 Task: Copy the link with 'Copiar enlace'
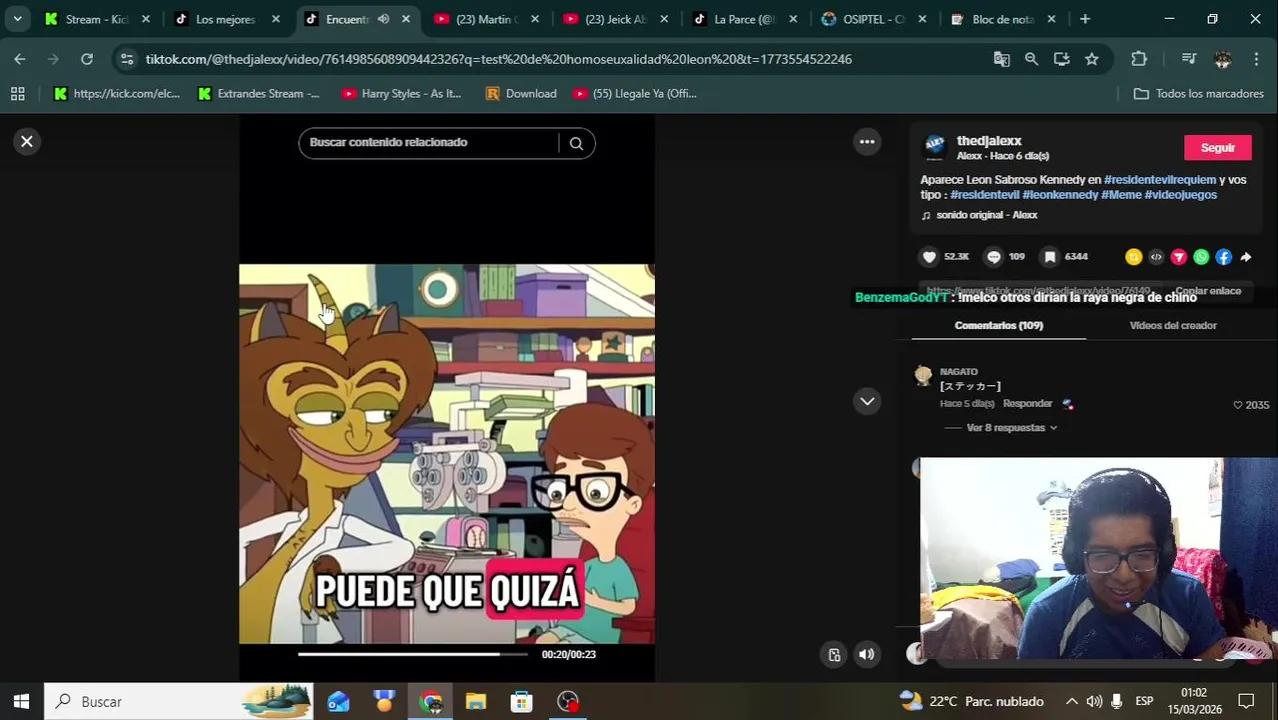click(x=1208, y=291)
